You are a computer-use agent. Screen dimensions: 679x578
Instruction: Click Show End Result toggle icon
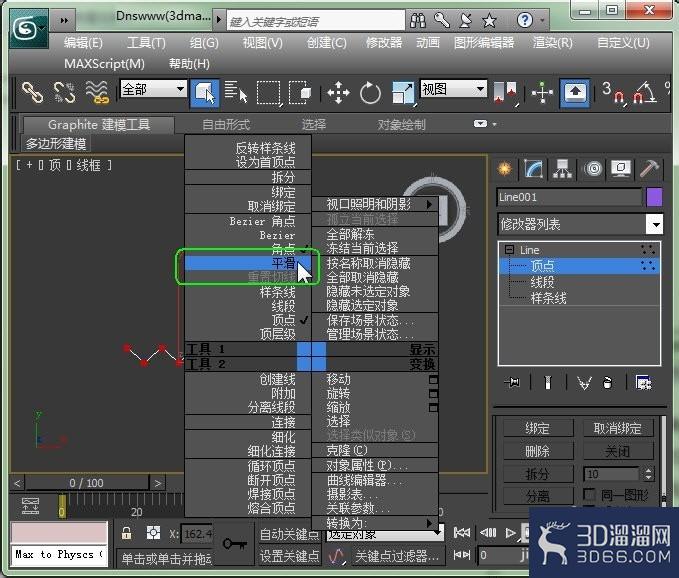pyautogui.click(x=548, y=382)
